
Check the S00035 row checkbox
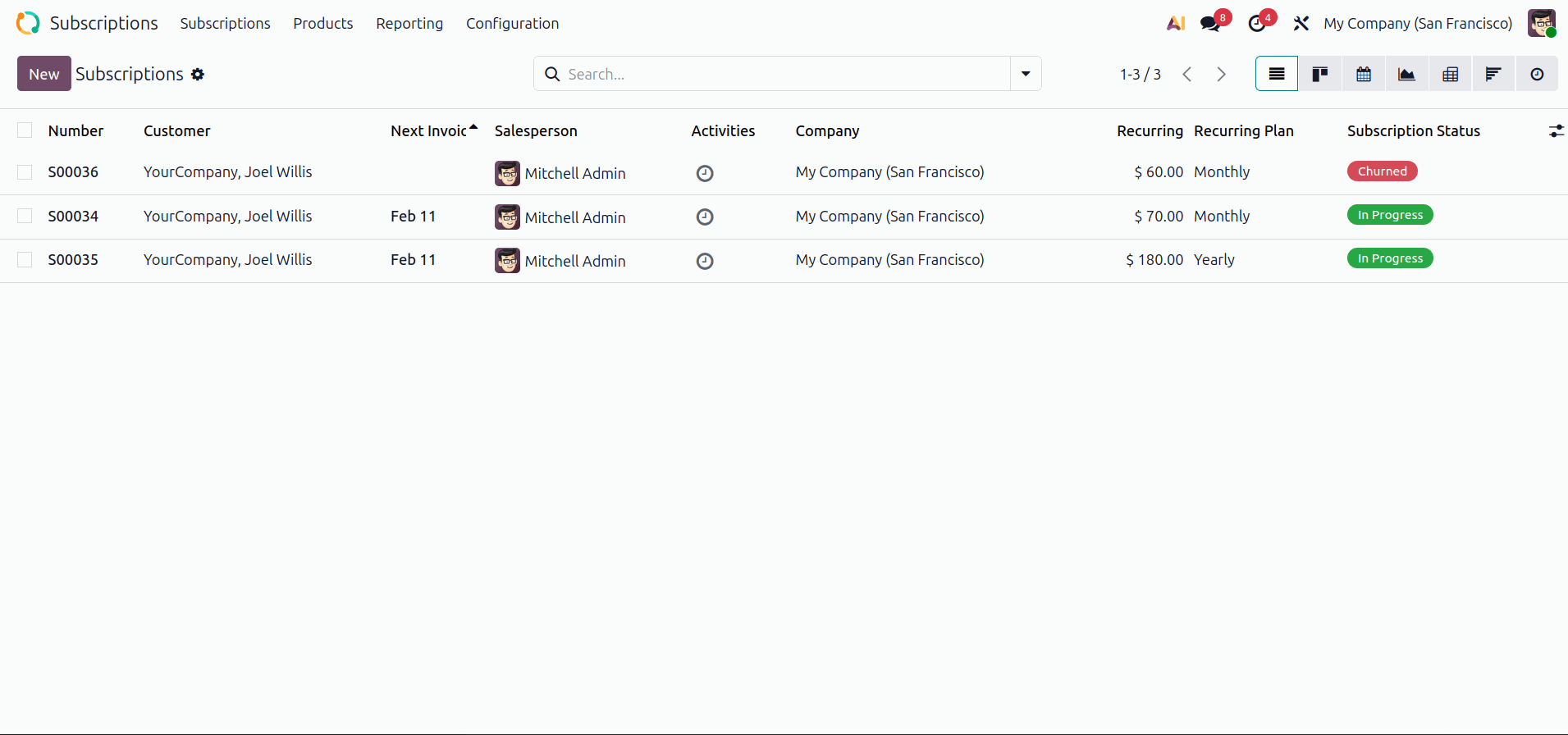[25, 259]
